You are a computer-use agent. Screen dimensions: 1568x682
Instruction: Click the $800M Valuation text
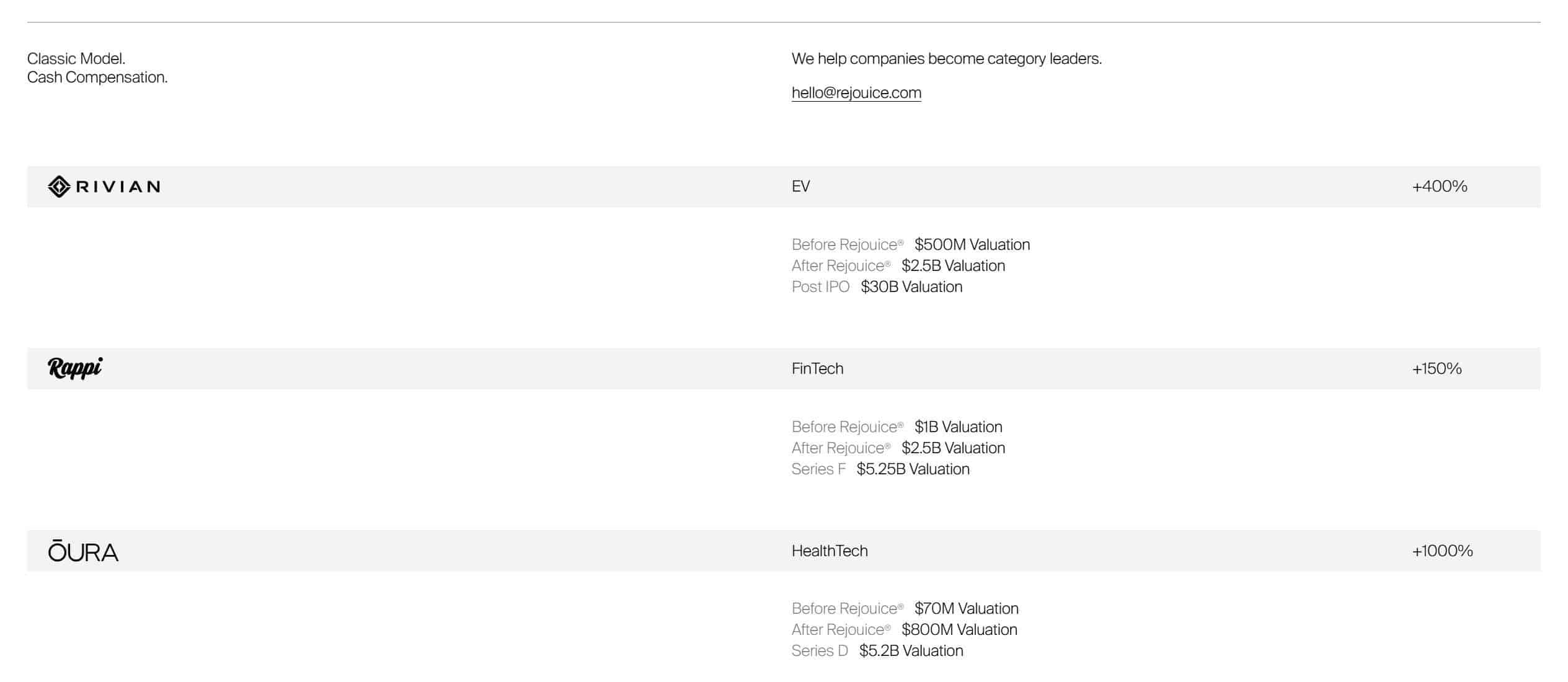(x=959, y=630)
